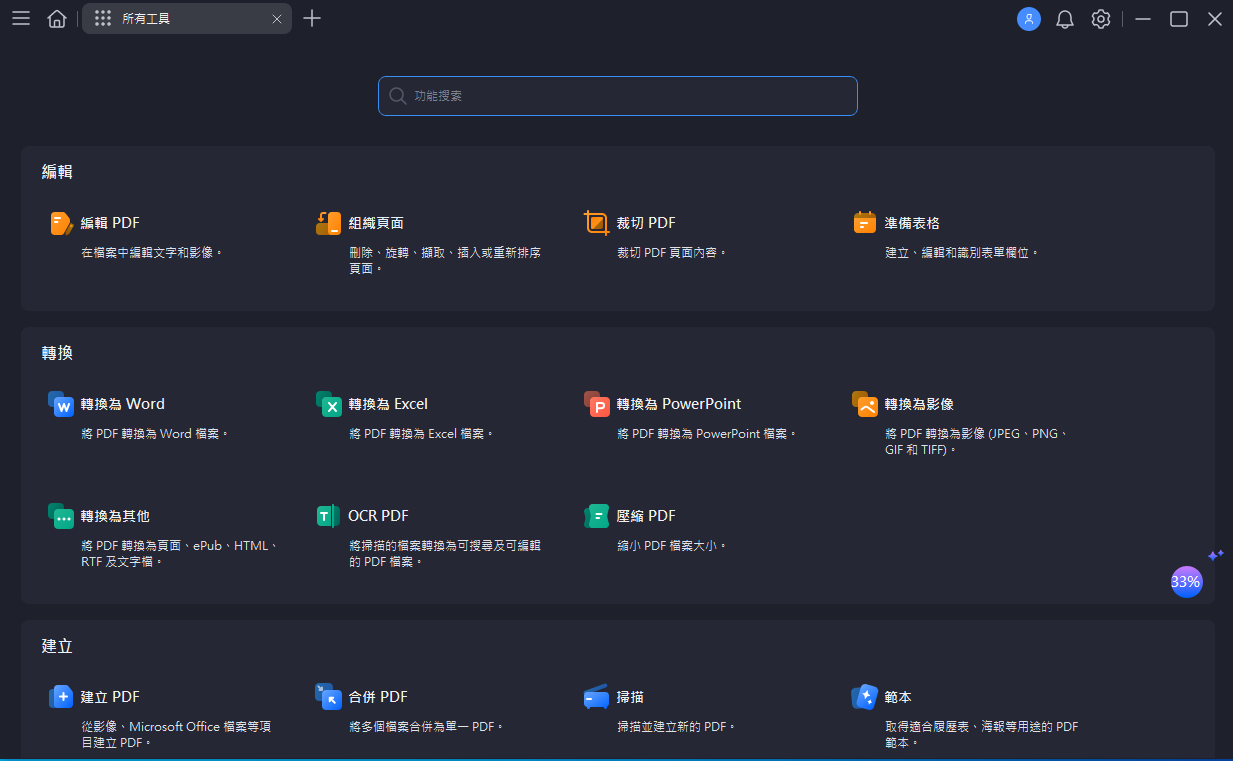
Task: Click the 組織頁面 tool icon
Action: click(x=328, y=223)
